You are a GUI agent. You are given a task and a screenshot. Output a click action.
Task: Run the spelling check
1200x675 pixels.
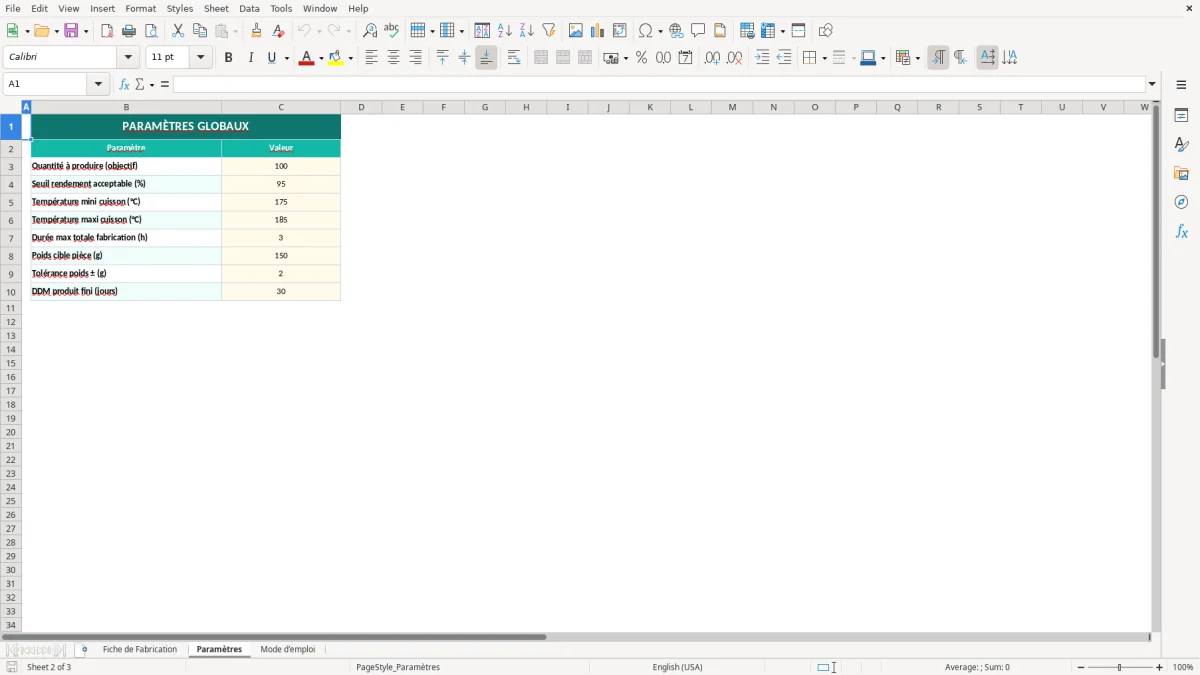tap(392, 31)
